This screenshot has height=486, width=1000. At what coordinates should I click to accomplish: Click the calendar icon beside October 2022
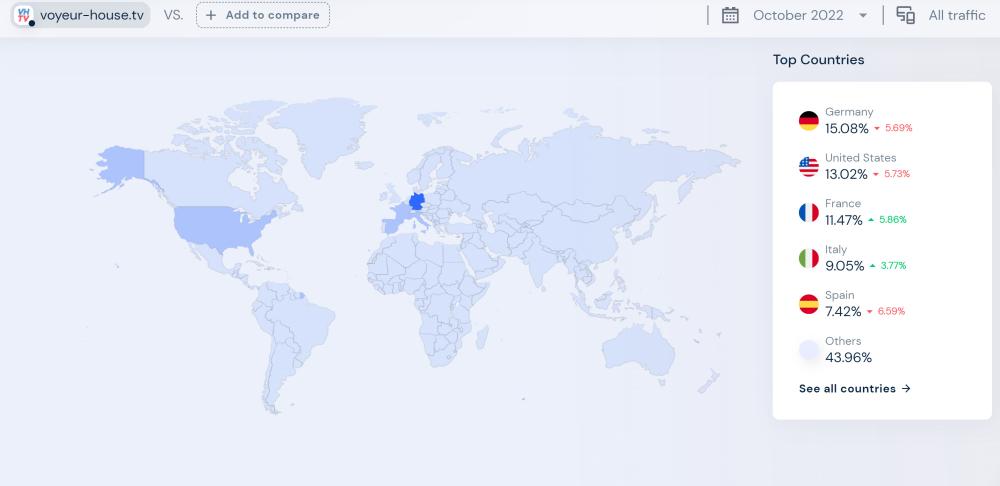point(730,15)
